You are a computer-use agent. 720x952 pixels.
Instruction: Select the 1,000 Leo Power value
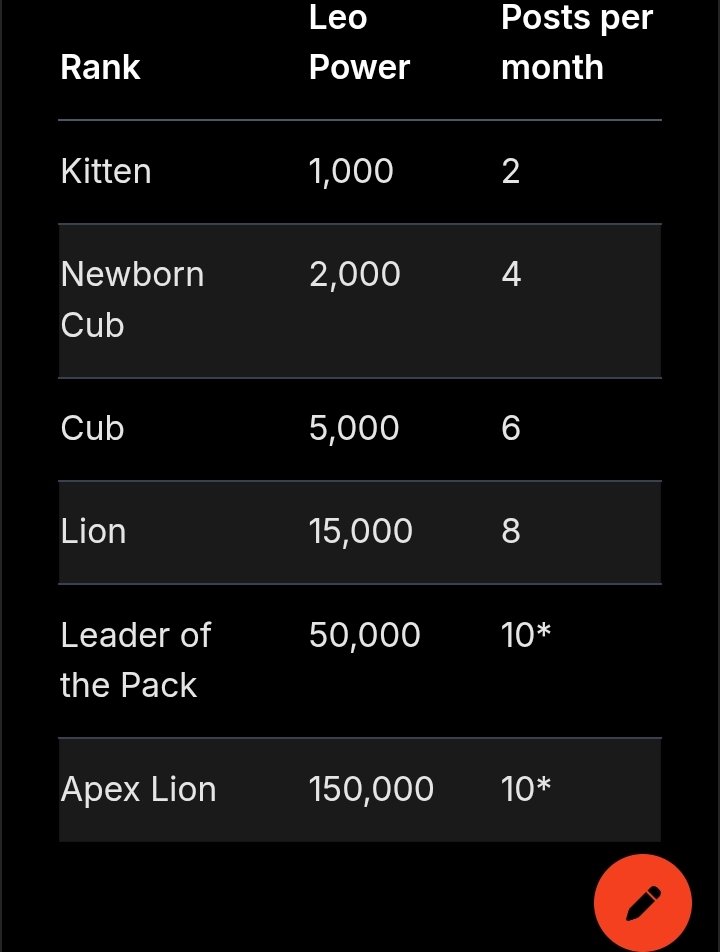351,171
